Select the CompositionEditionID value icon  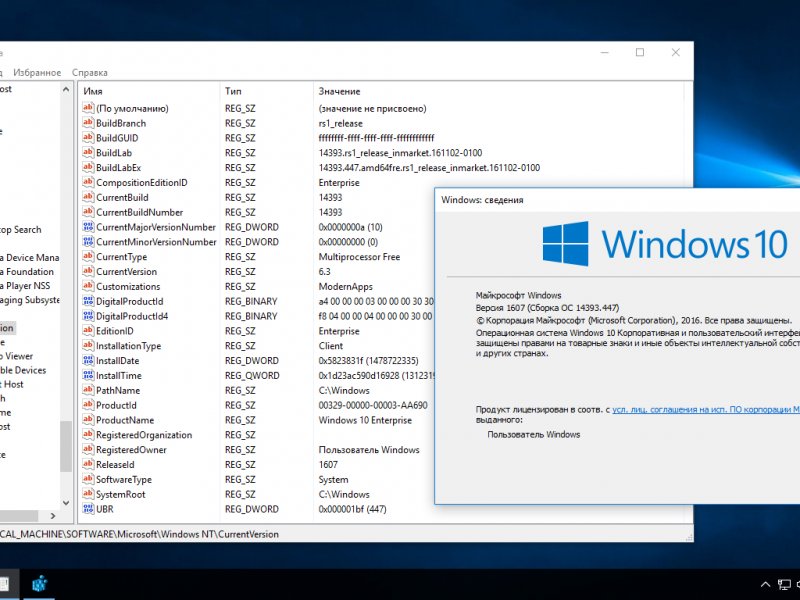point(88,182)
